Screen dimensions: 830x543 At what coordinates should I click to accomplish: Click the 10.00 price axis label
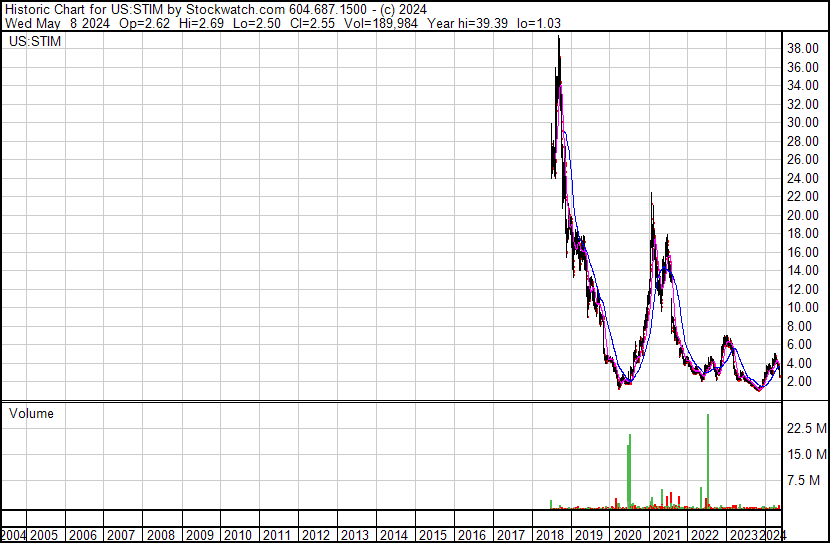[x=803, y=307]
